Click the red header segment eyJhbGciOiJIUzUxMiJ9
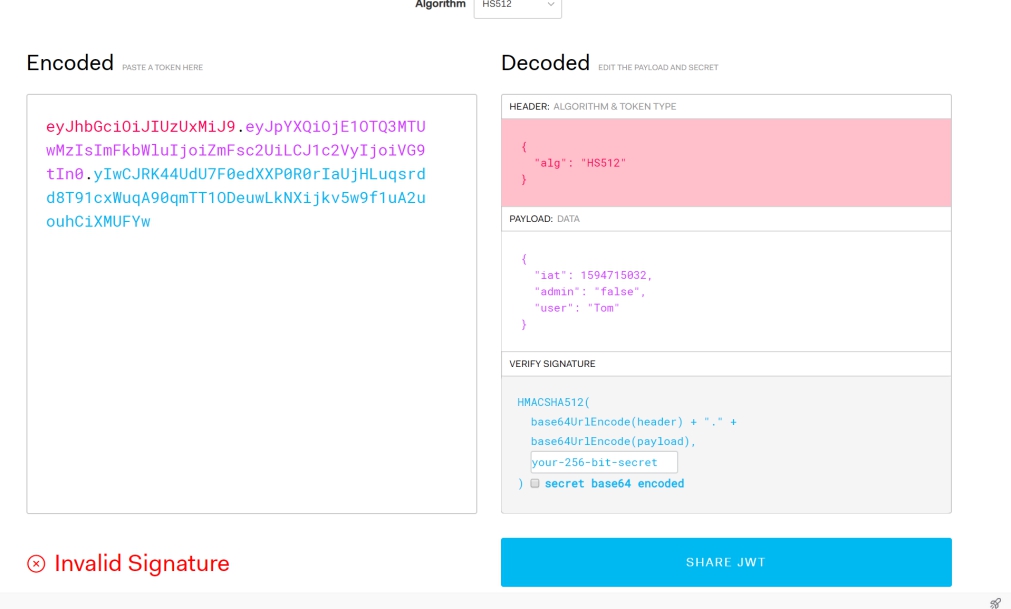 point(141,126)
